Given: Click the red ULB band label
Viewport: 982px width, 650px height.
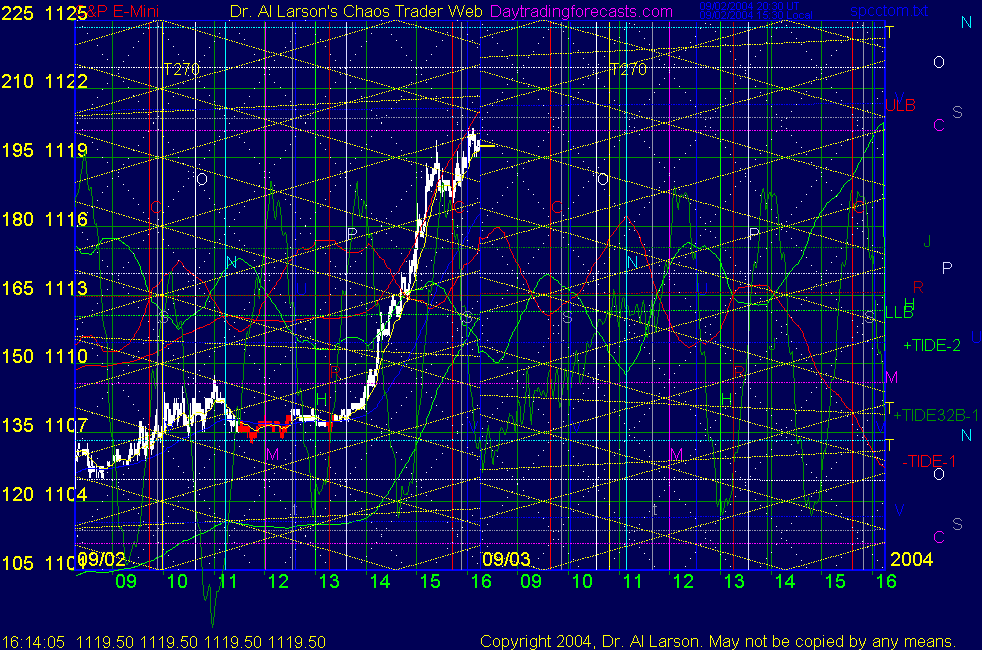Looking at the screenshot, I should (901, 106).
